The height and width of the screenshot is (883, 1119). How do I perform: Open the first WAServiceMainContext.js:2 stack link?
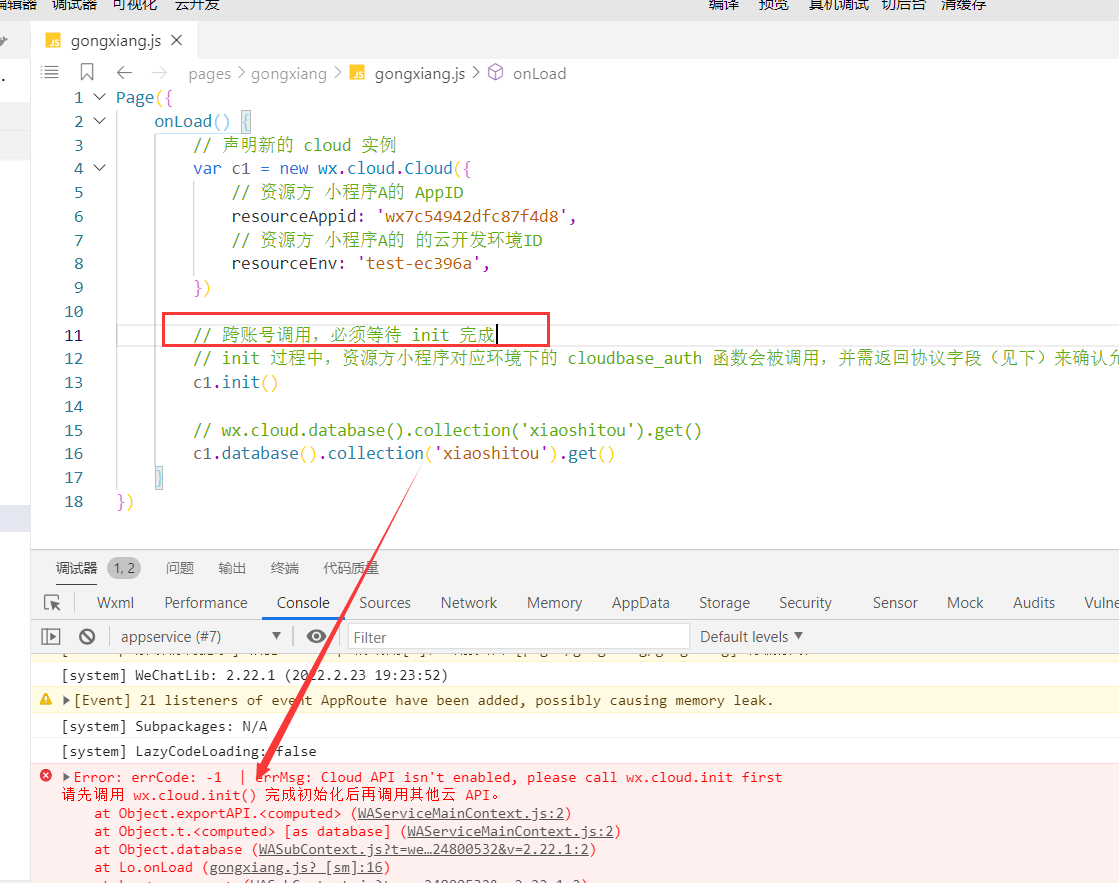click(461, 814)
